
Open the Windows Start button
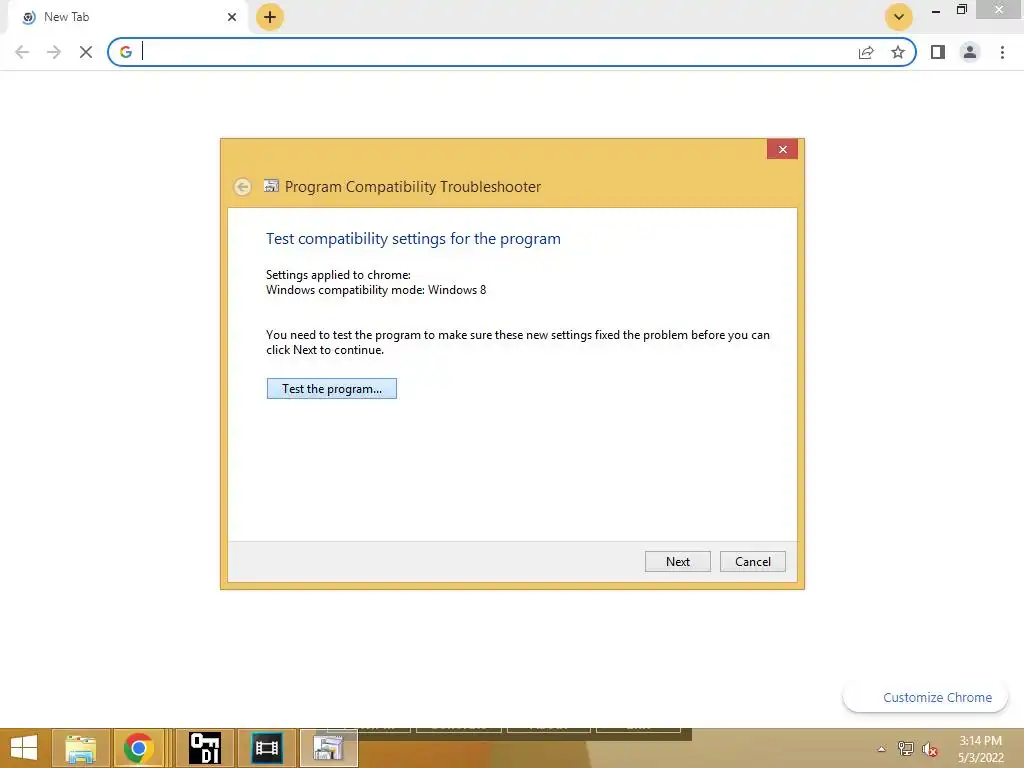pyautogui.click(x=24, y=748)
